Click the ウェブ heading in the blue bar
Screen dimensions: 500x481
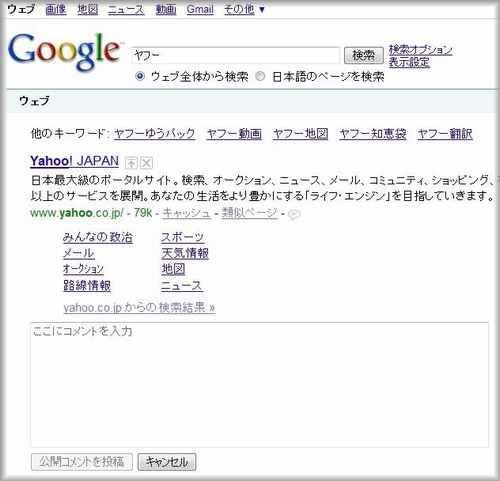pyautogui.click(x=34, y=101)
